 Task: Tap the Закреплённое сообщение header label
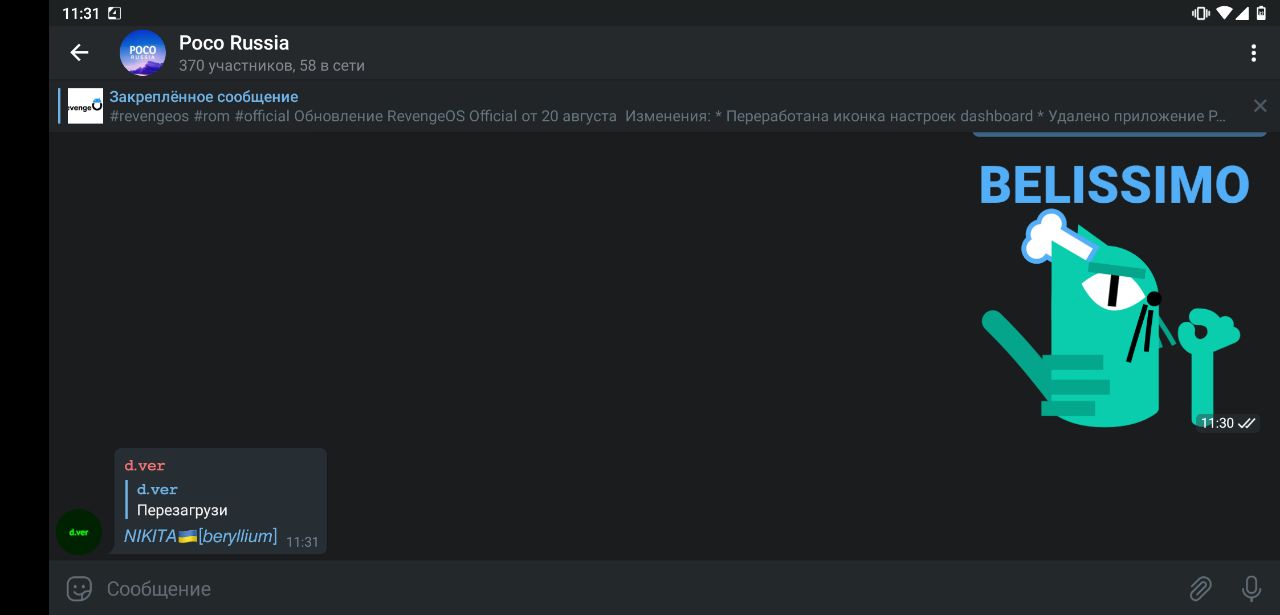[204, 97]
